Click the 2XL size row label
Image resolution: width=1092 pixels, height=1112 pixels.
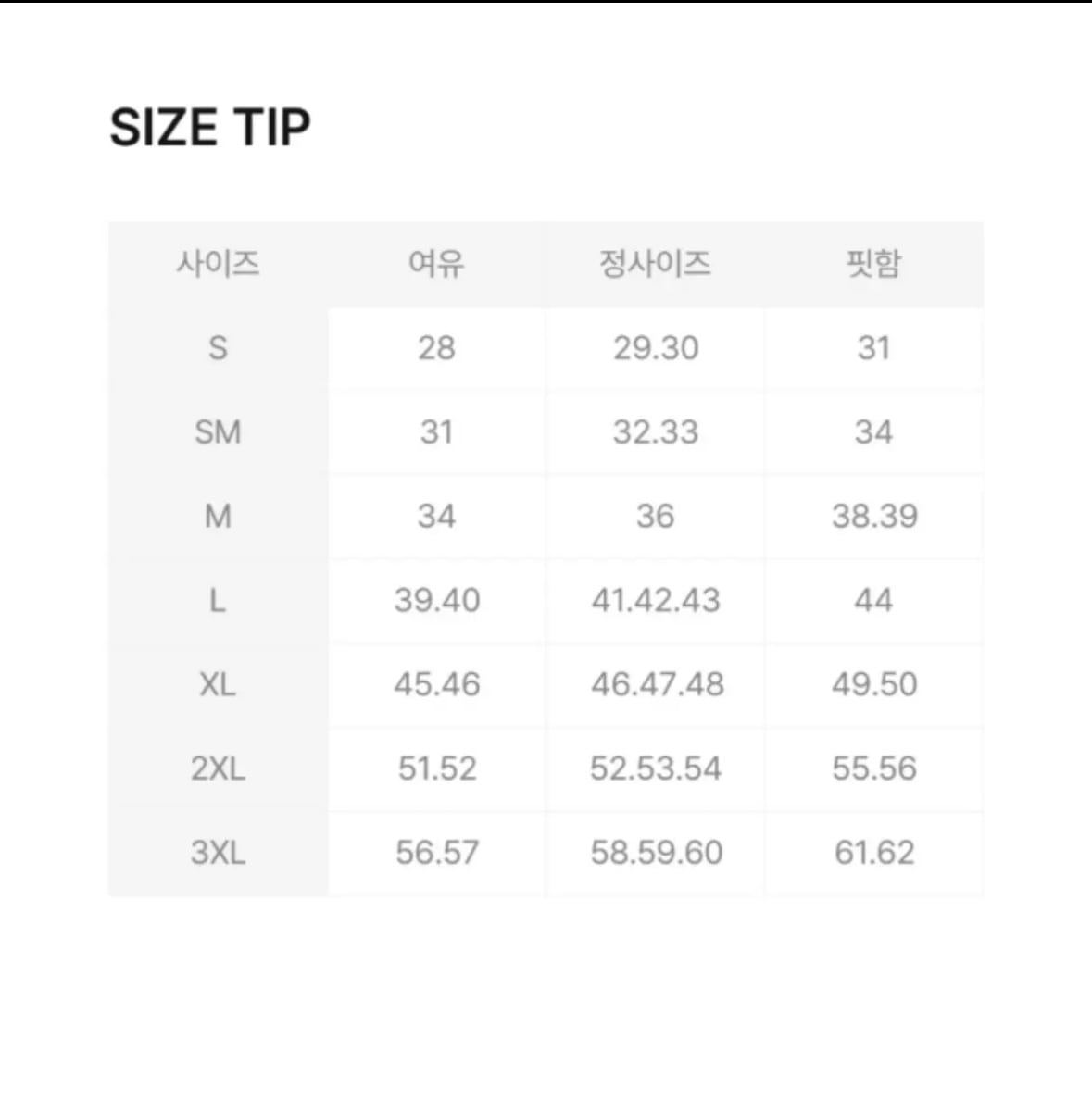[219, 768]
